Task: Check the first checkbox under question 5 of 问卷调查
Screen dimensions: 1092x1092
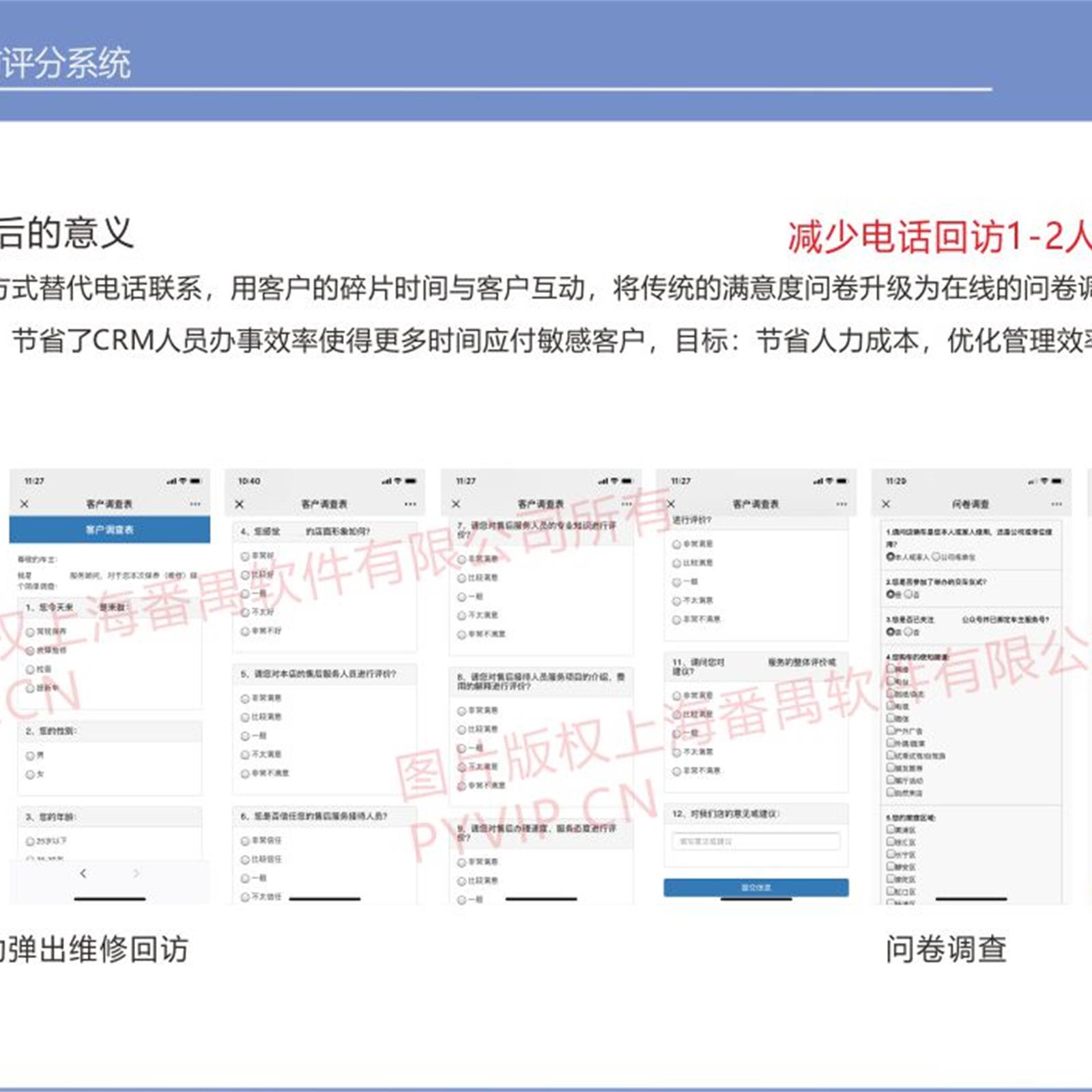Action: pos(891,829)
